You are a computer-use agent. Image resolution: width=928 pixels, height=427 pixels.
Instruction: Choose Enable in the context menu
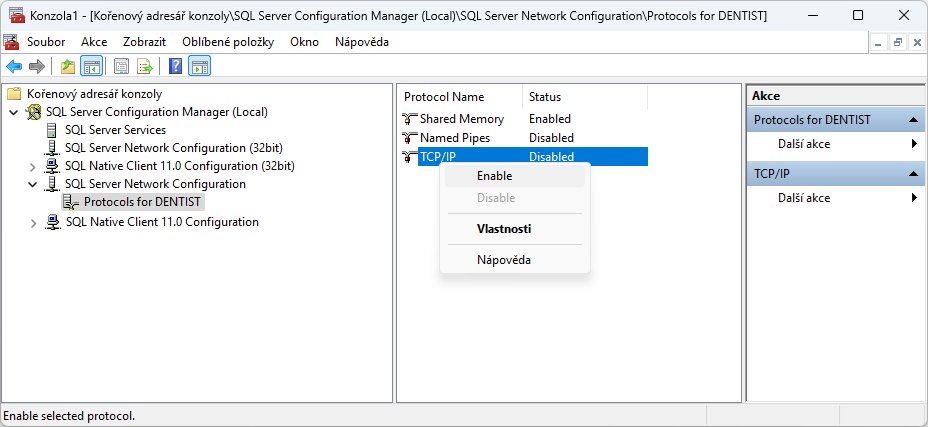[515, 176]
